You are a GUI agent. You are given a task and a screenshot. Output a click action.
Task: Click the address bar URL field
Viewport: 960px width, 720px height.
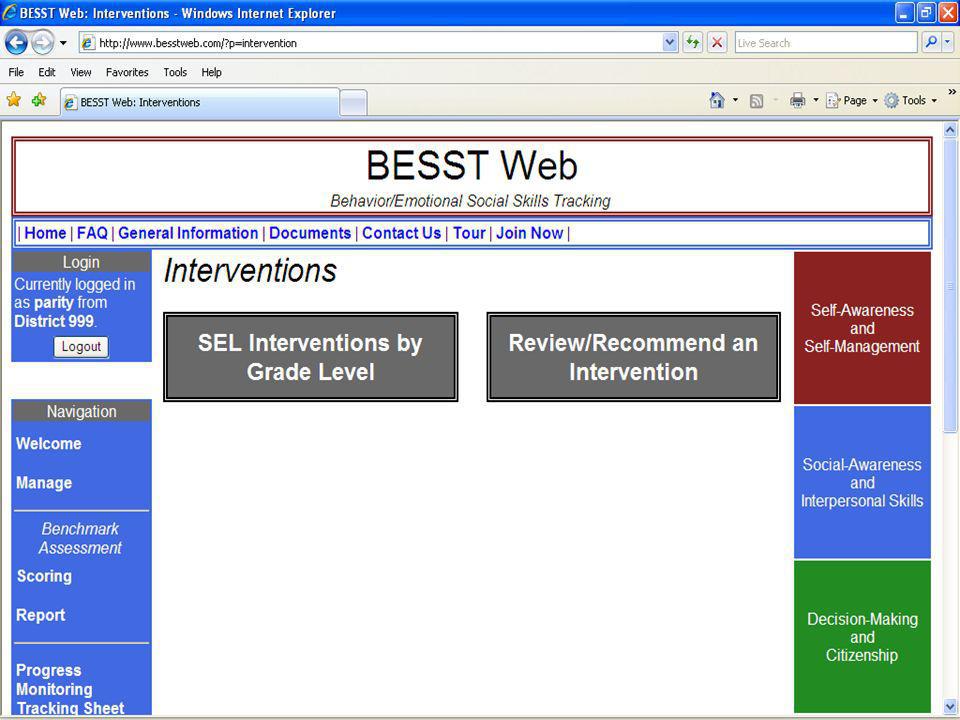tap(370, 43)
